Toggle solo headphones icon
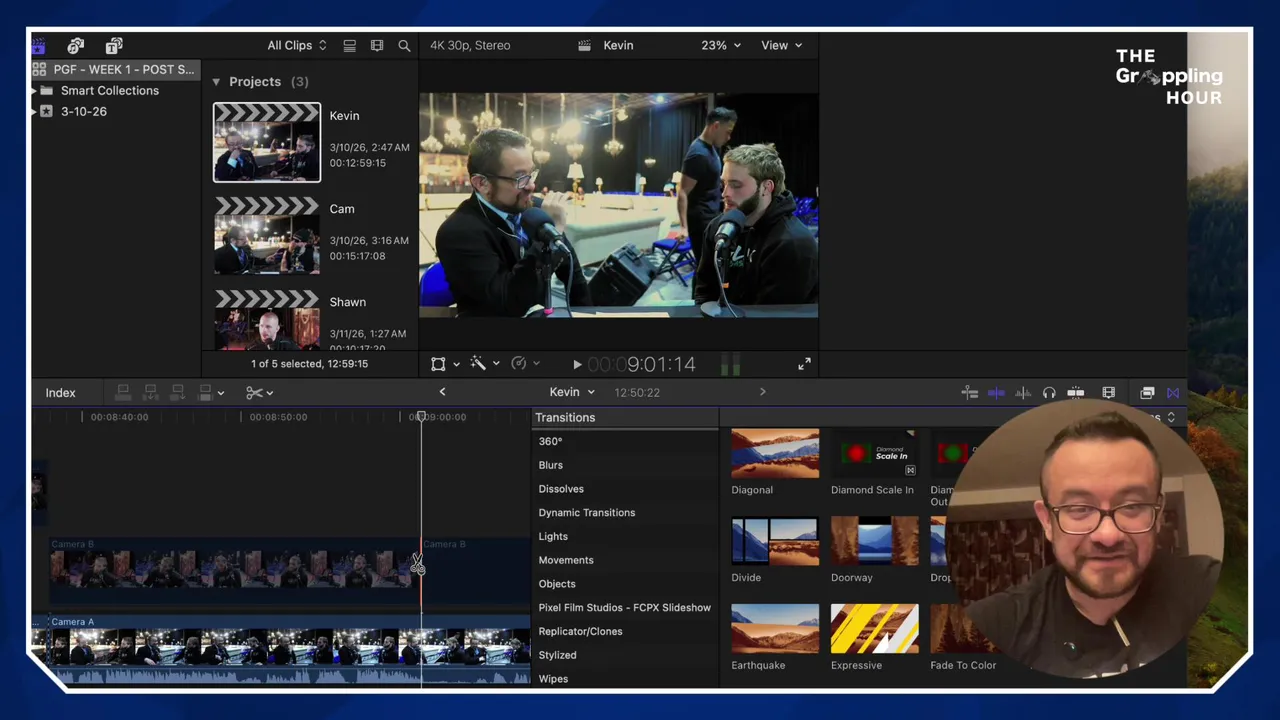The image size is (1280, 720). point(1049,392)
